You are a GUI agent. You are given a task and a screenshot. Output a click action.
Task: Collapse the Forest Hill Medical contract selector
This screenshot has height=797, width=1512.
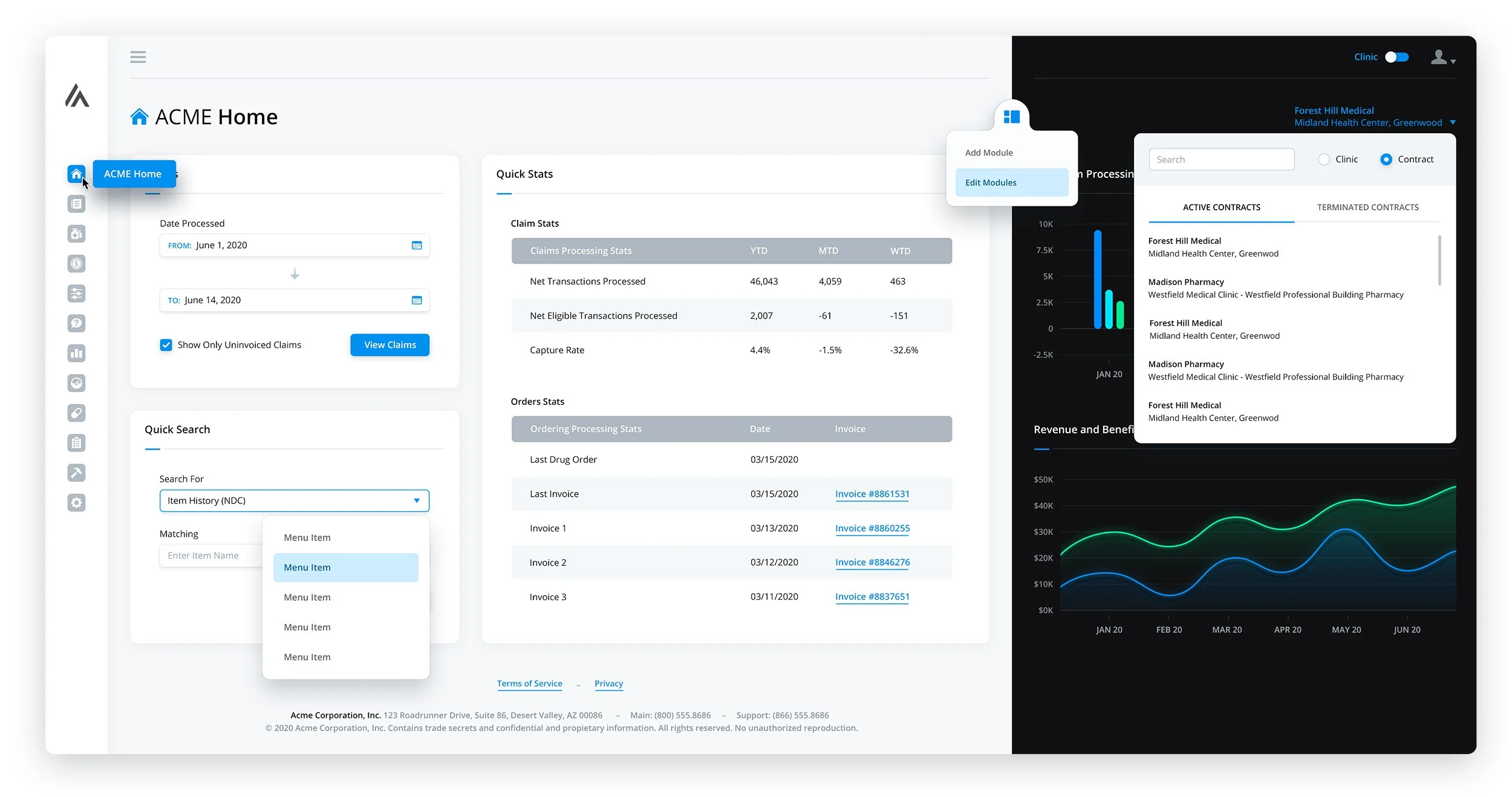point(1452,122)
